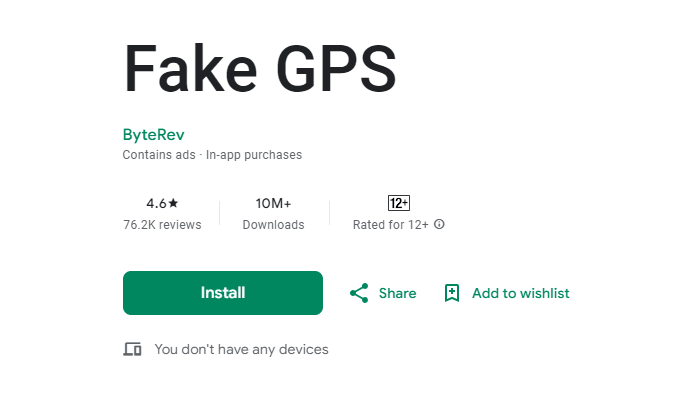Click the wishlist bookmark icon
Viewport: 678px width, 409px height.
click(452, 293)
